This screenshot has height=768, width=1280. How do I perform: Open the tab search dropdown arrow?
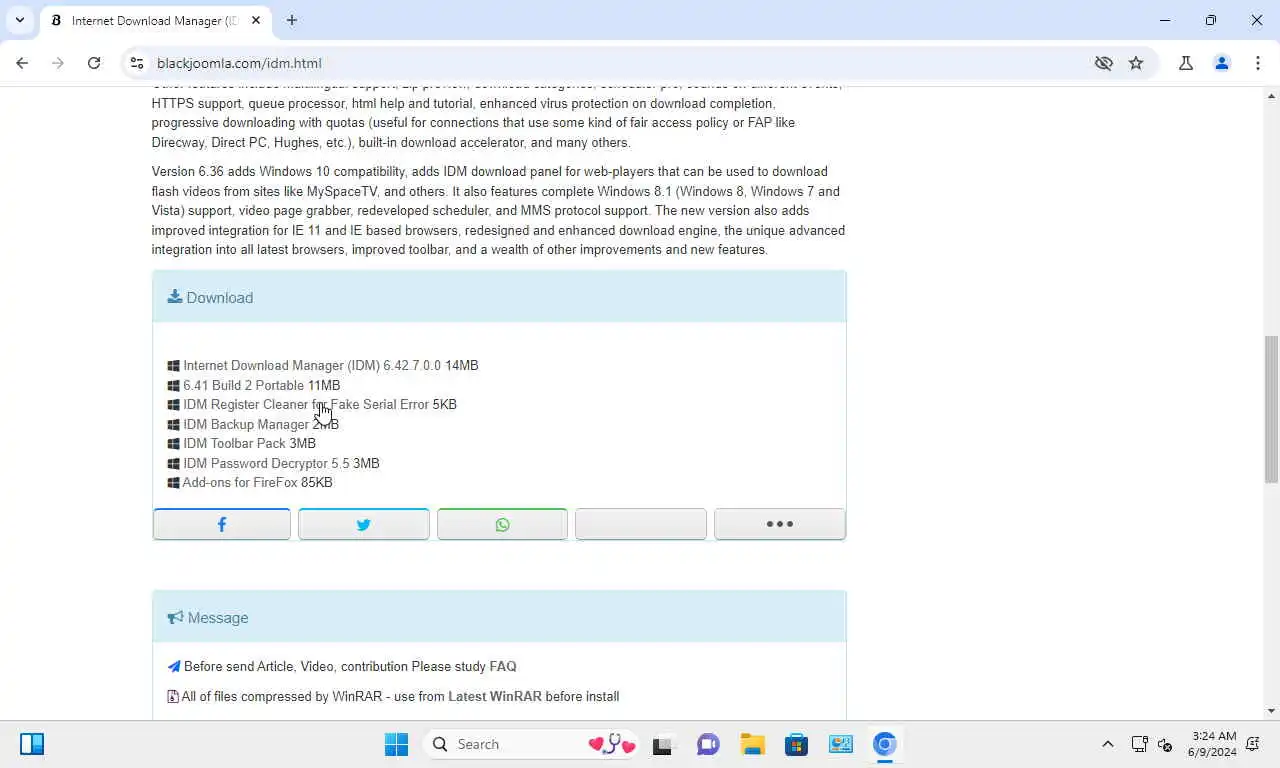[x=19, y=20]
